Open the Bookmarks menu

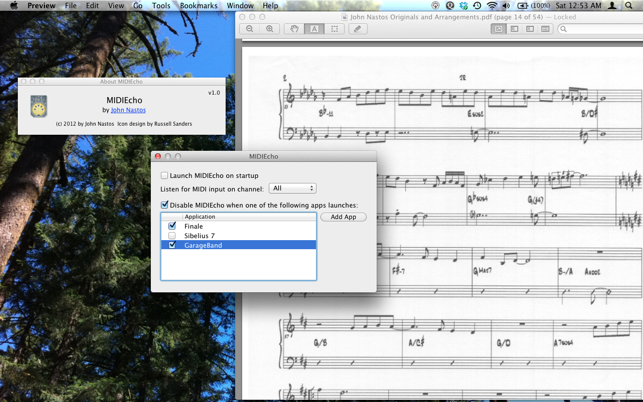(x=198, y=5)
